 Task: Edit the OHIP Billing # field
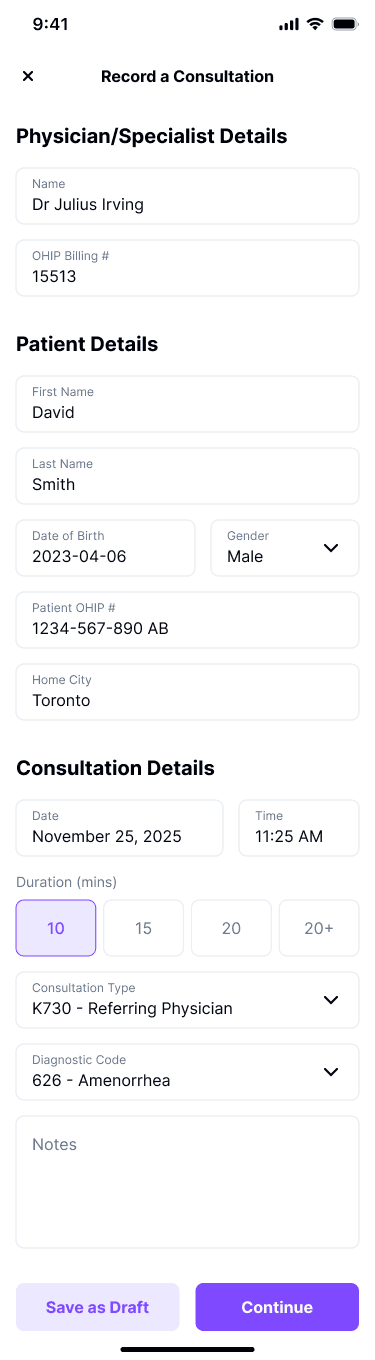(187, 268)
